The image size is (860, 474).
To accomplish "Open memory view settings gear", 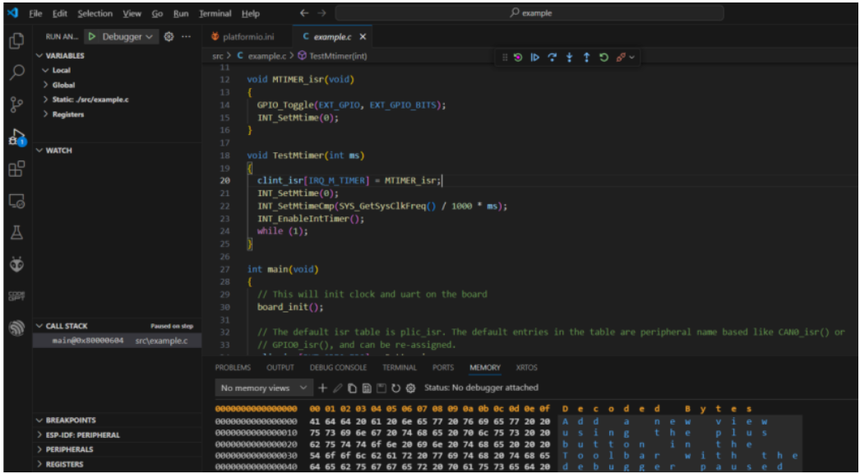I will tap(410, 388).
